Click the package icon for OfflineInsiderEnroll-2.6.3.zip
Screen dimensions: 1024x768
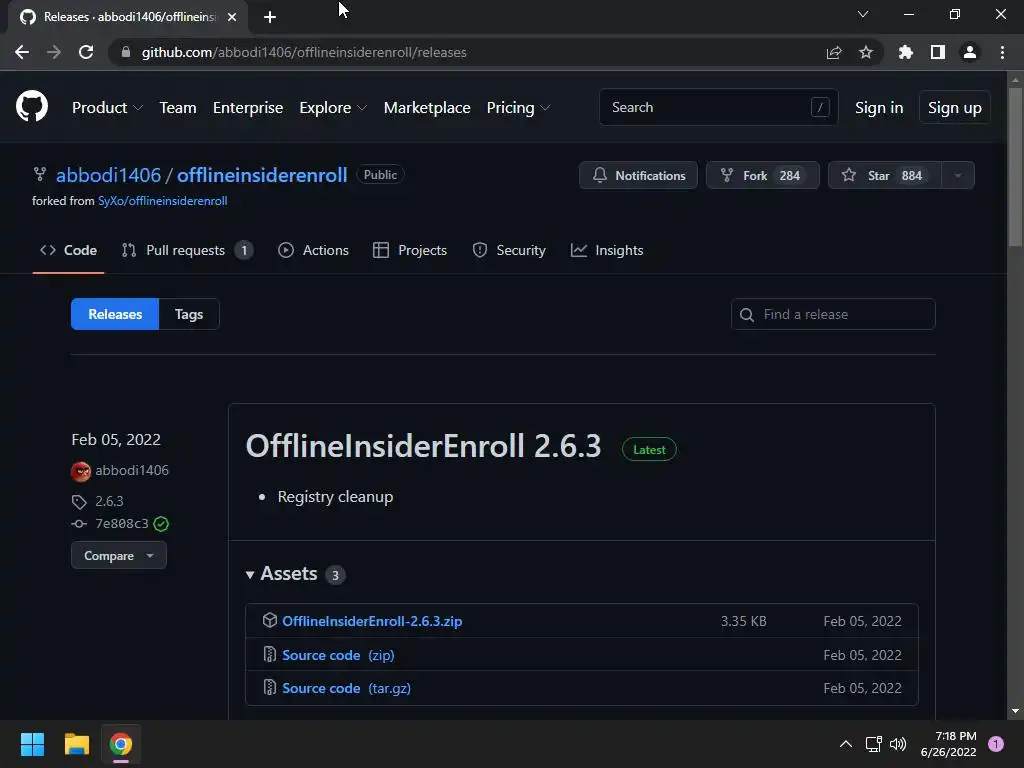click(270, 620)
